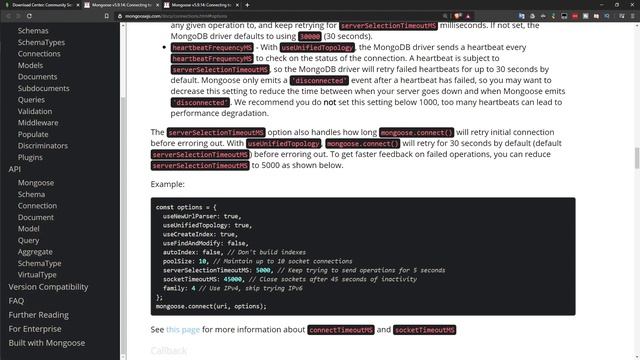The image size is (640, 360).
Task: Open the FAQ sidebar link
Action: (16, 301)
